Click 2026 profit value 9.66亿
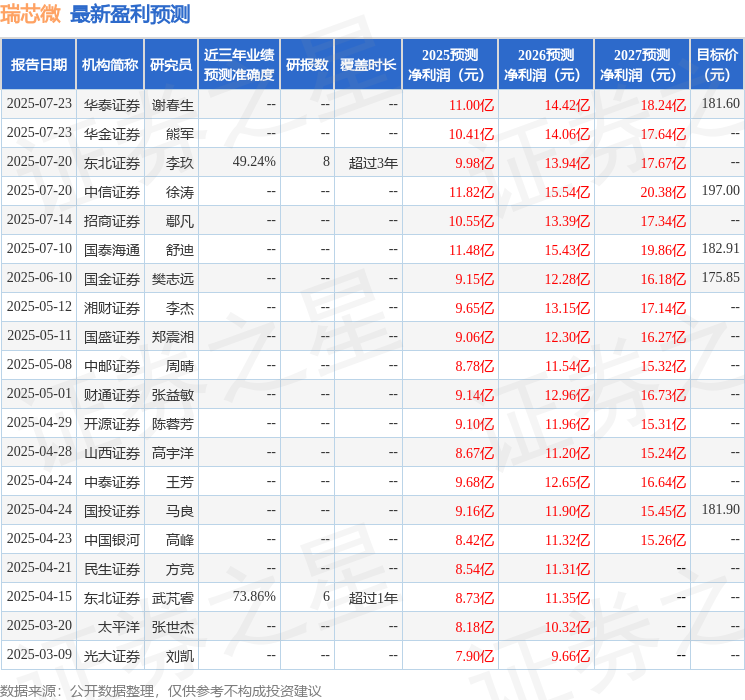The height and width of the screenshot is (700, 745). tap(570, 656)
